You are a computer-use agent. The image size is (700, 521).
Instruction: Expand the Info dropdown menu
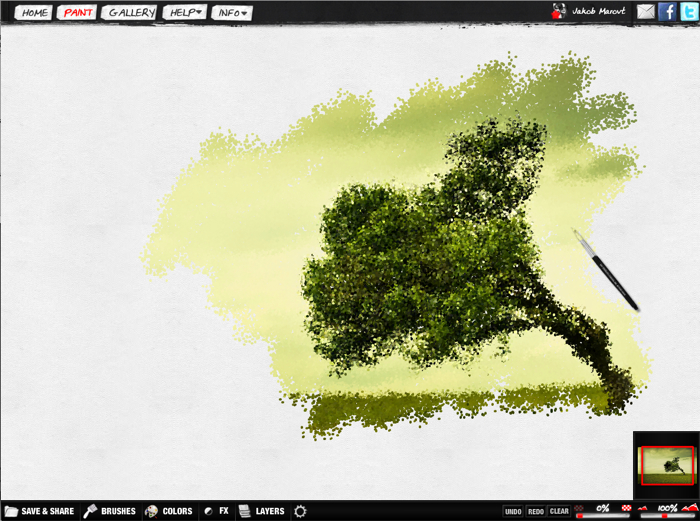point(232,13)
